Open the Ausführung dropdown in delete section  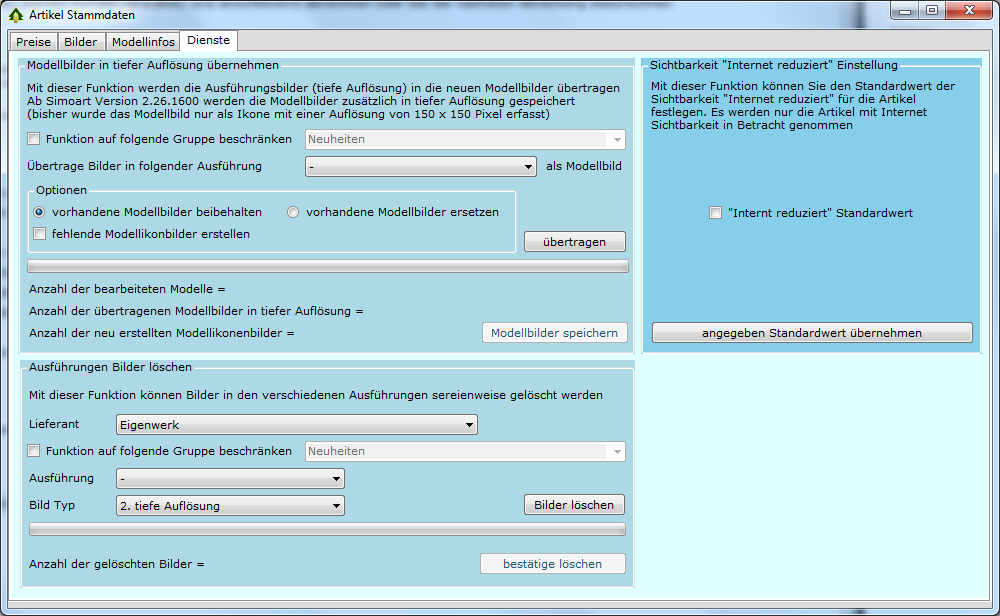230,479
